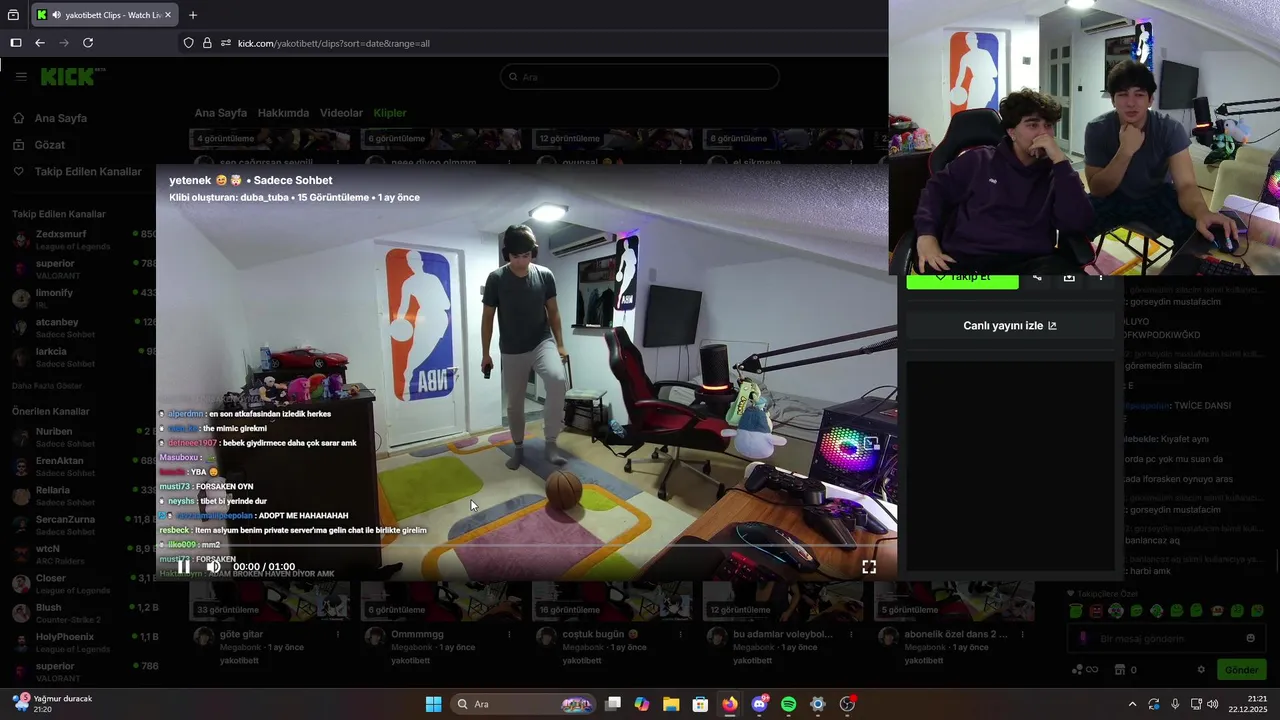Image resolution: width=1280 pixels, height=720 pixels.
Task: Open the 'göte gitar' clip
Action: pos(241,634)
